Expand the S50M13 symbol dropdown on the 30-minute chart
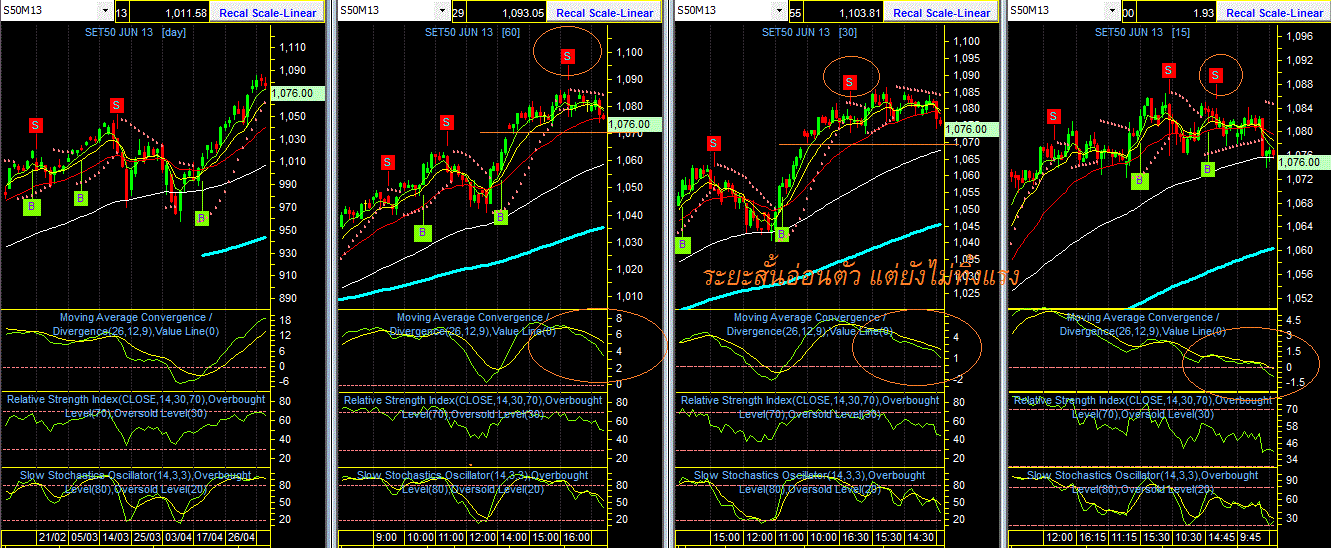1331x548 pixels. point(781,11)
